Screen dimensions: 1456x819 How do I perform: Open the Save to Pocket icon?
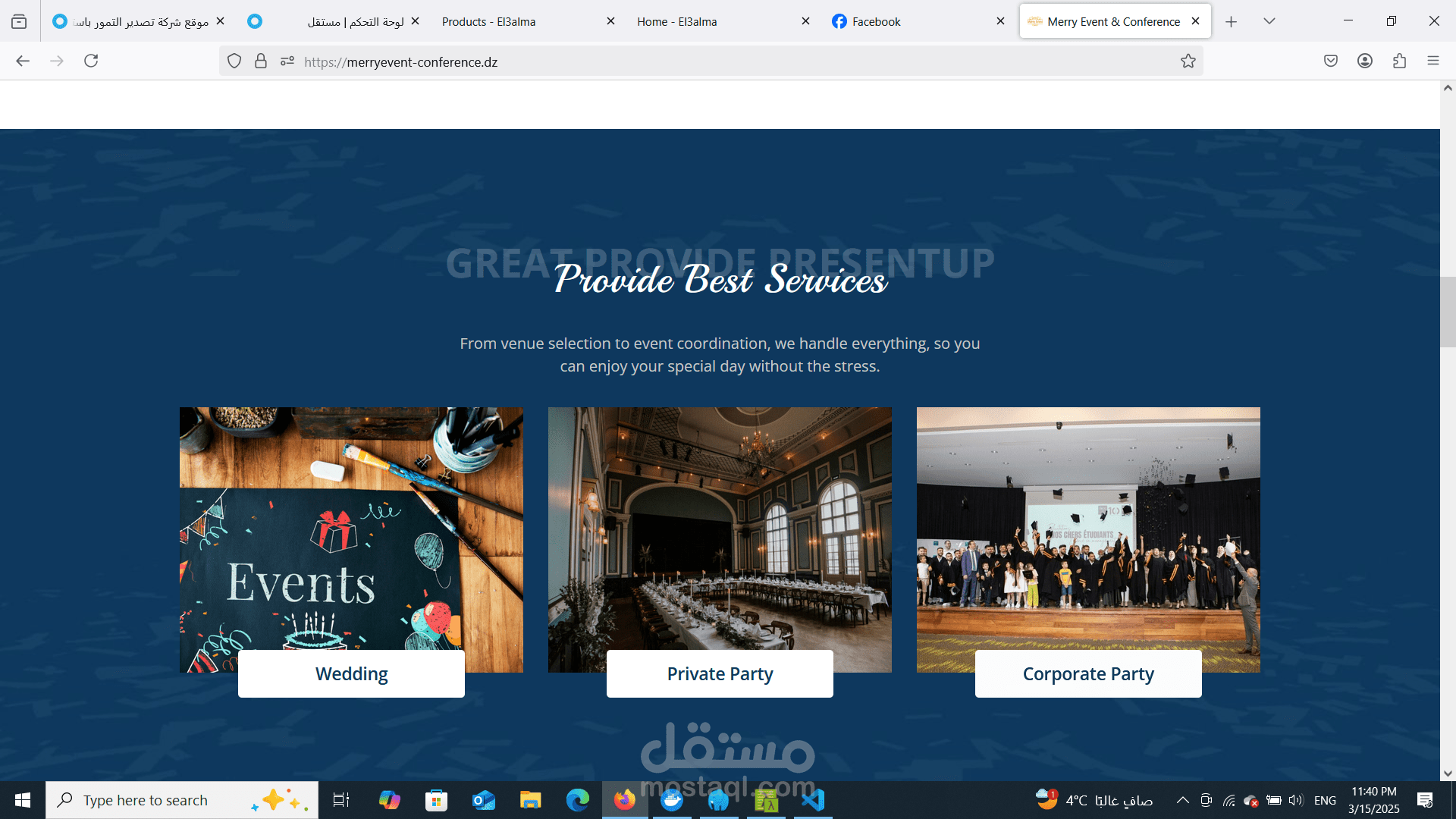pos(1330,61)
